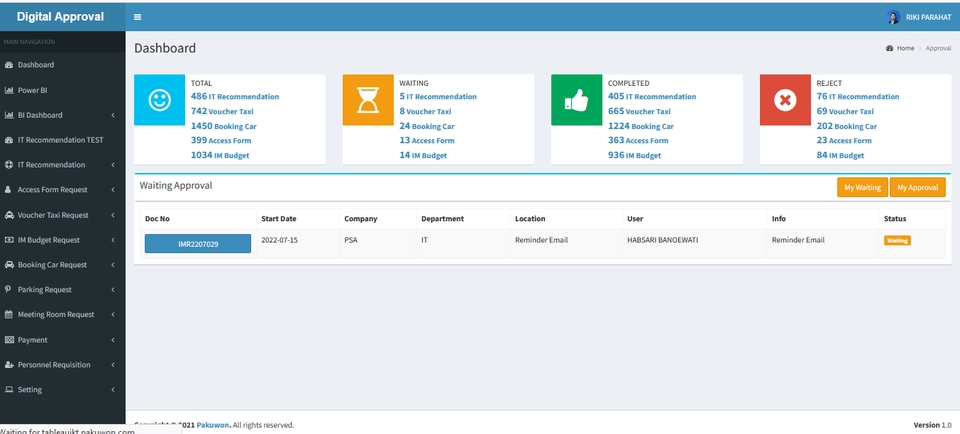Expand the Voucher Taxi Request submenu
This screenshot has height=434, width=960.
[113, 215]
